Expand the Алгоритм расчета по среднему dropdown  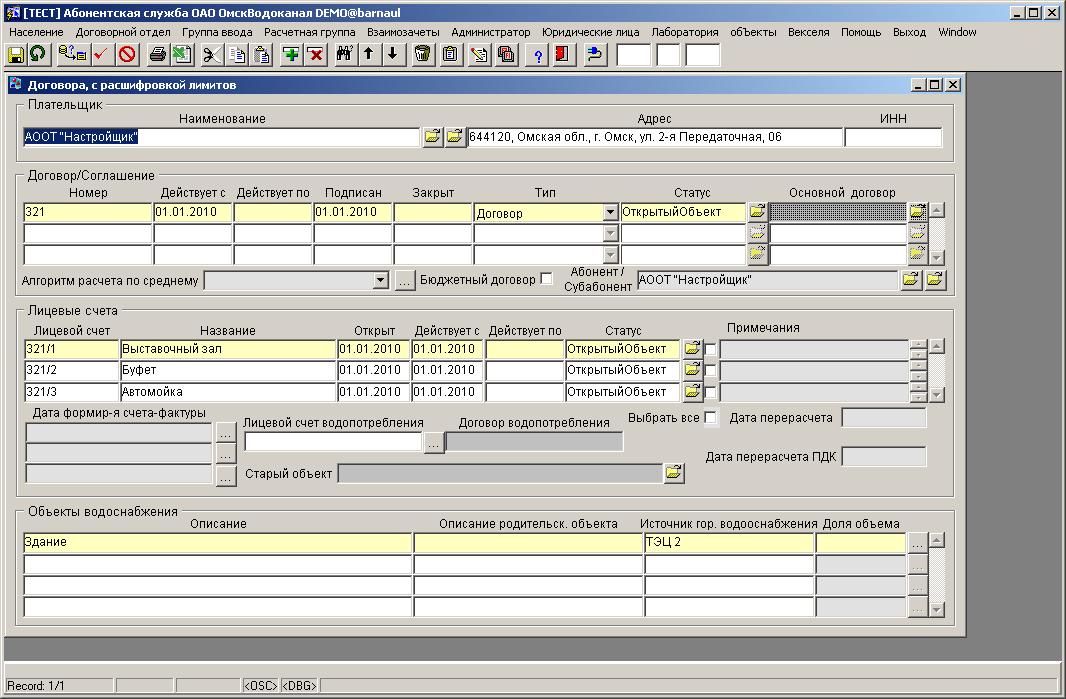click(x=380, y=281)
